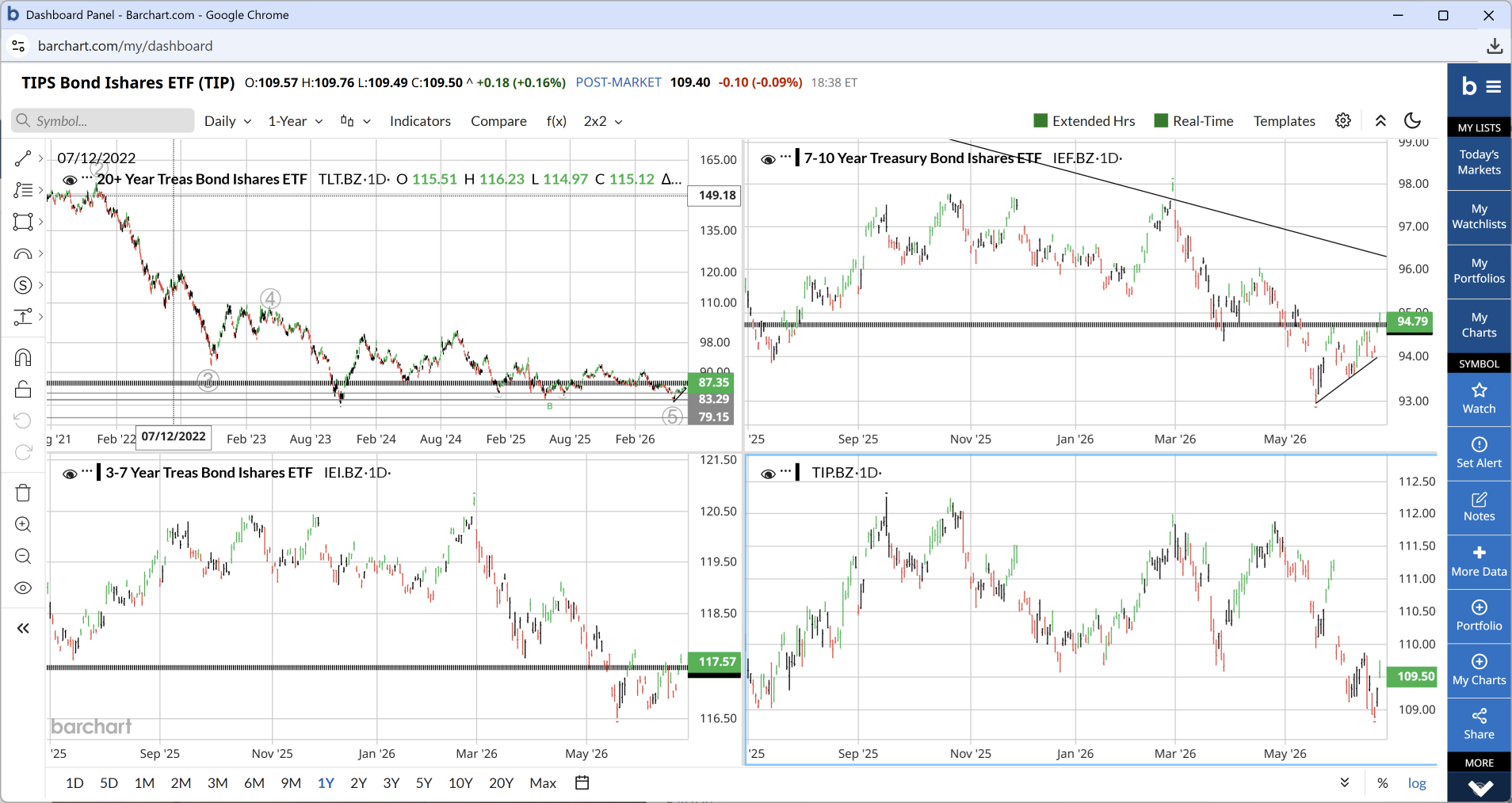Open the 1-Year period dropdown
This screenshot has width=1512, height=803.
point(295,121)
